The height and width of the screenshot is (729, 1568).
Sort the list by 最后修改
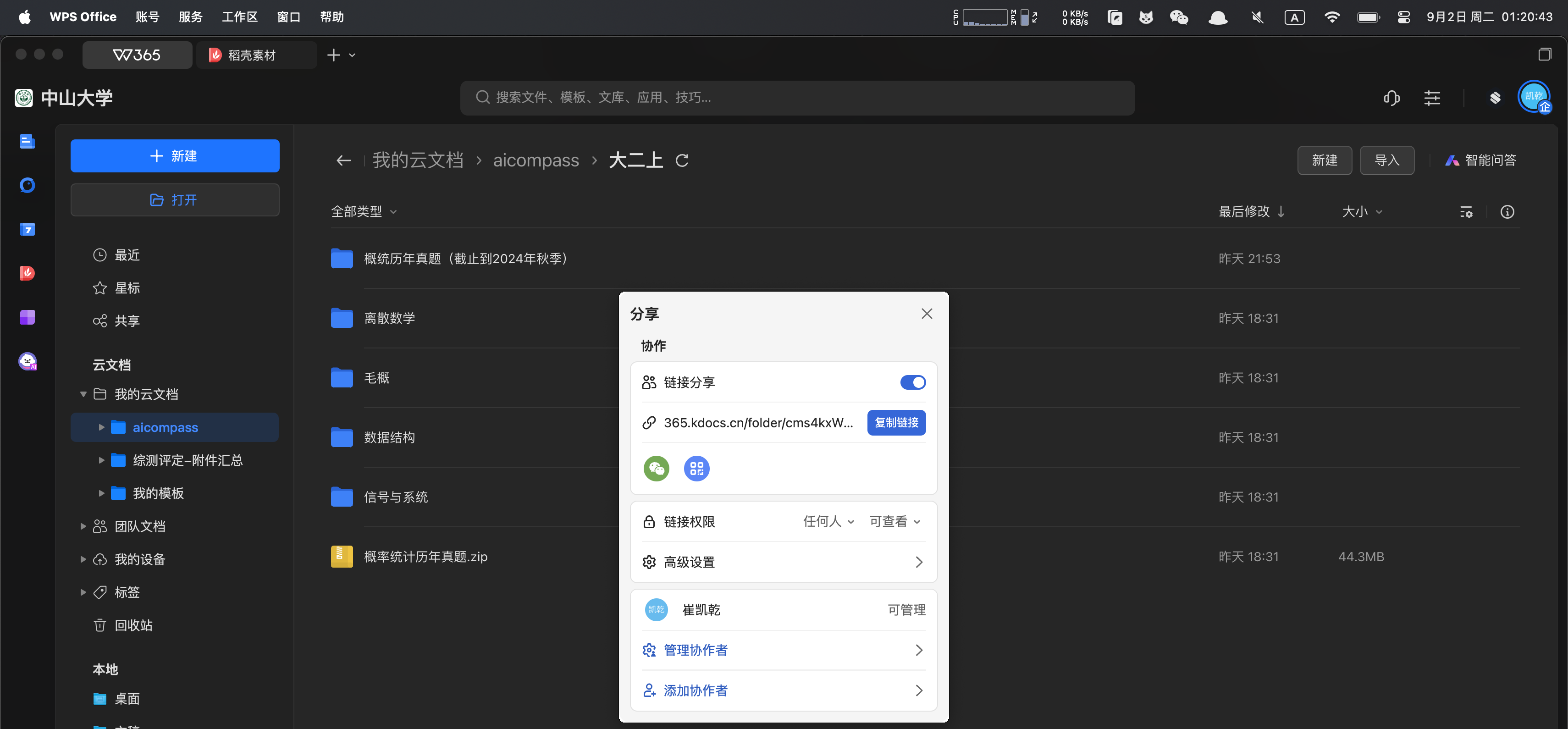1252,212
